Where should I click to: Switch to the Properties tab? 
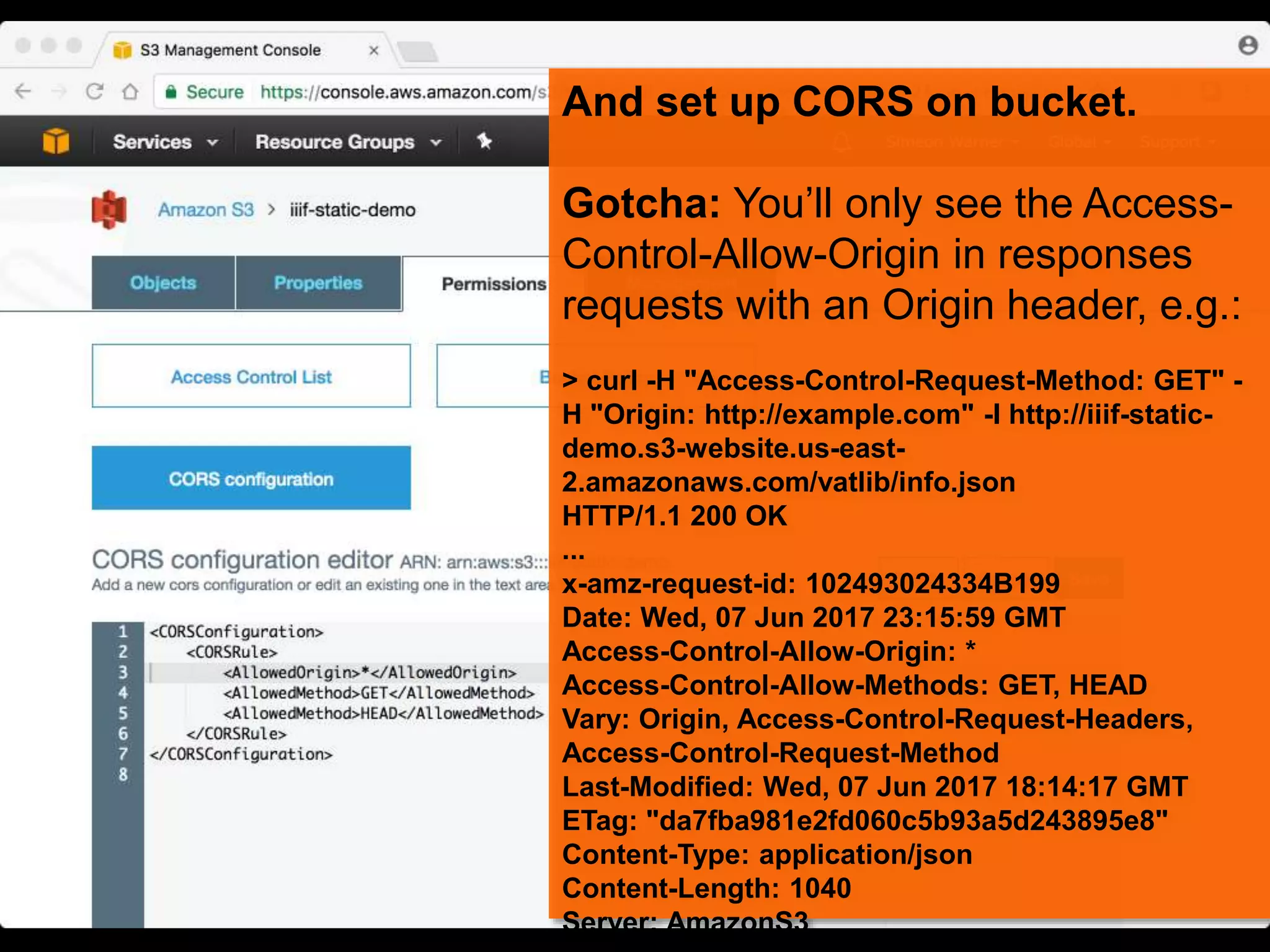point(318,283)
